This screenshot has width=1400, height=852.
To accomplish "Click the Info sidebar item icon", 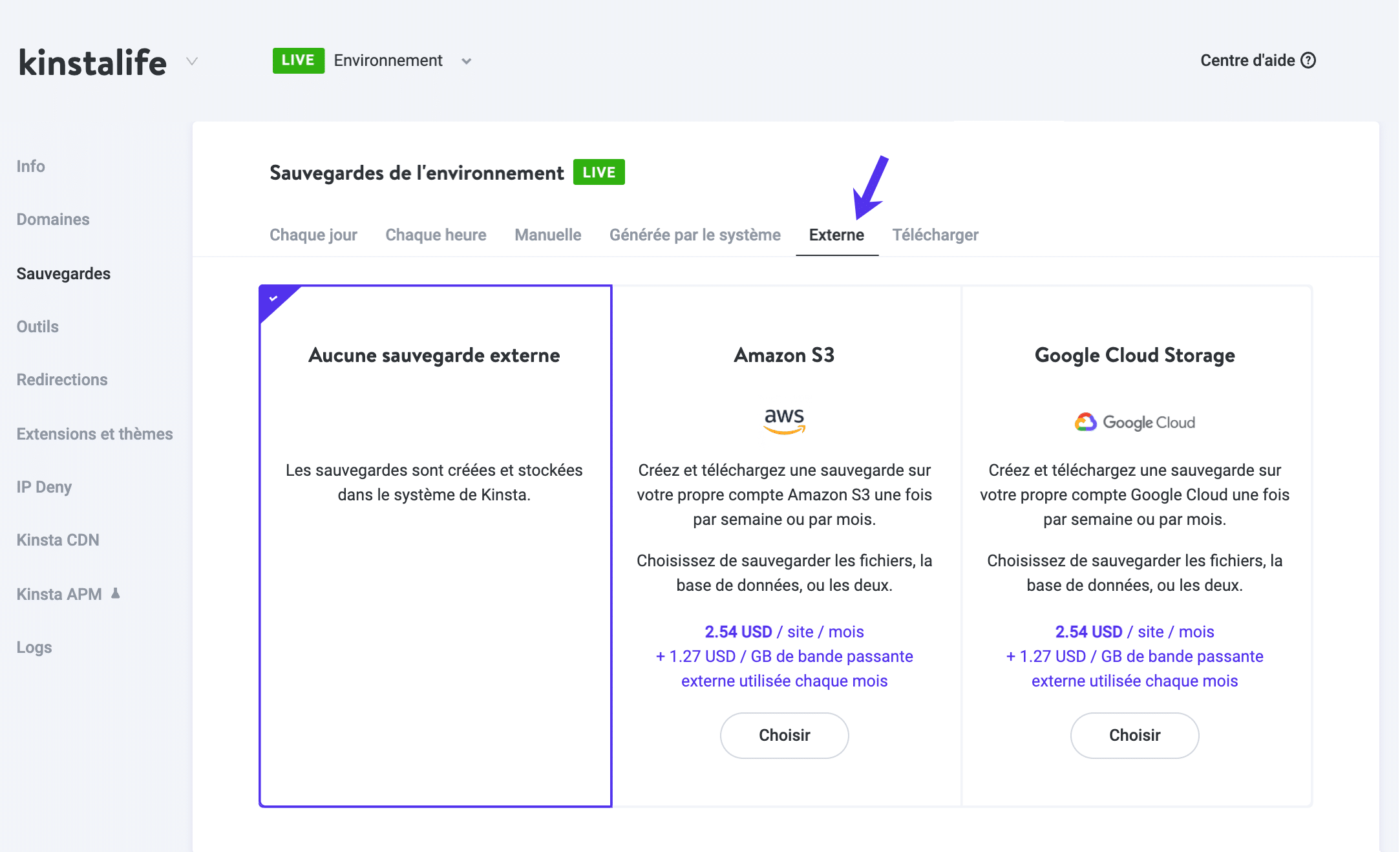I will tap(31, 165).
